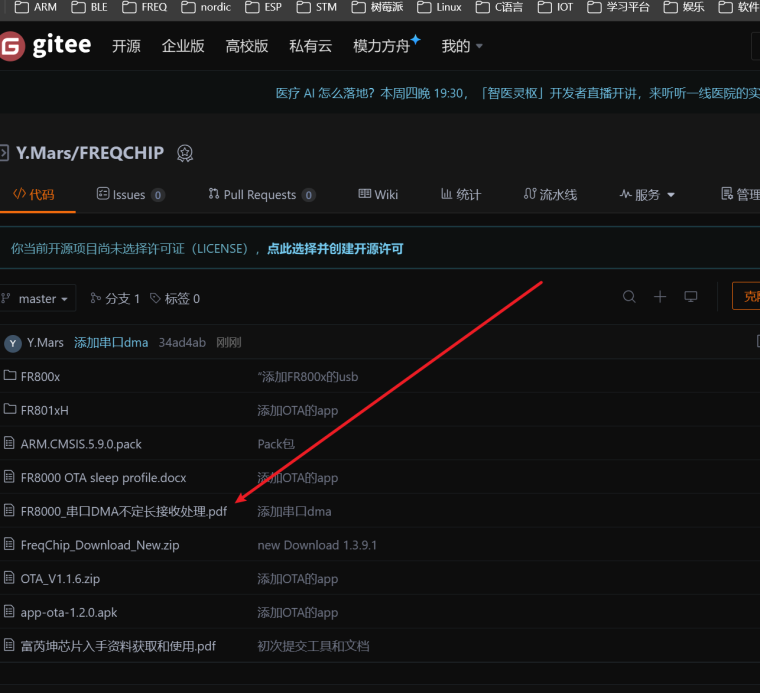This screenshot has width=760, height=693.
Task: Click the FR800x folder icon
Action: tap(11, 376)
